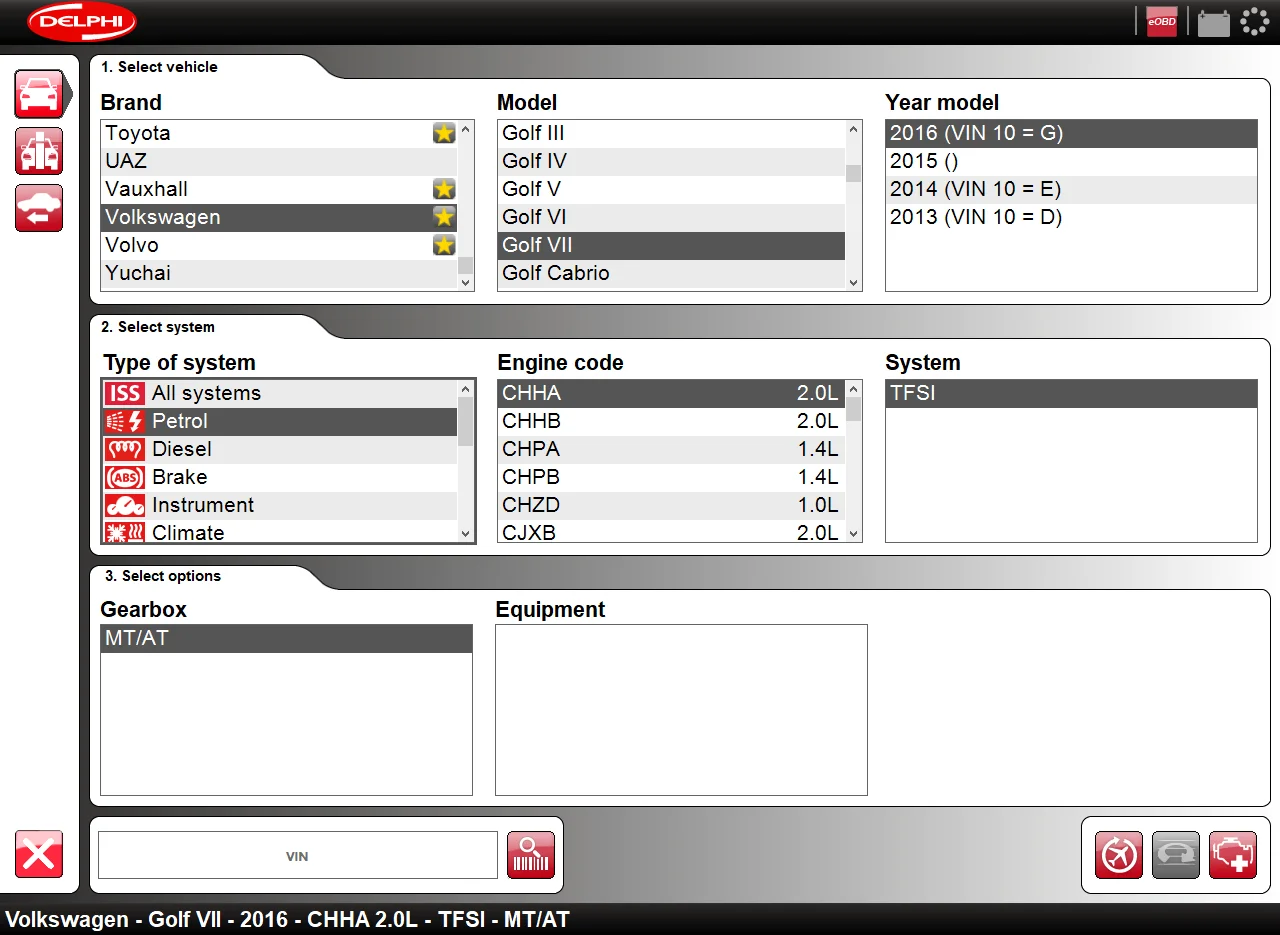The image size is (1280, 935).
Task: Click the red crossed-out airplane icon button
Action: (x=1119, y=855)
